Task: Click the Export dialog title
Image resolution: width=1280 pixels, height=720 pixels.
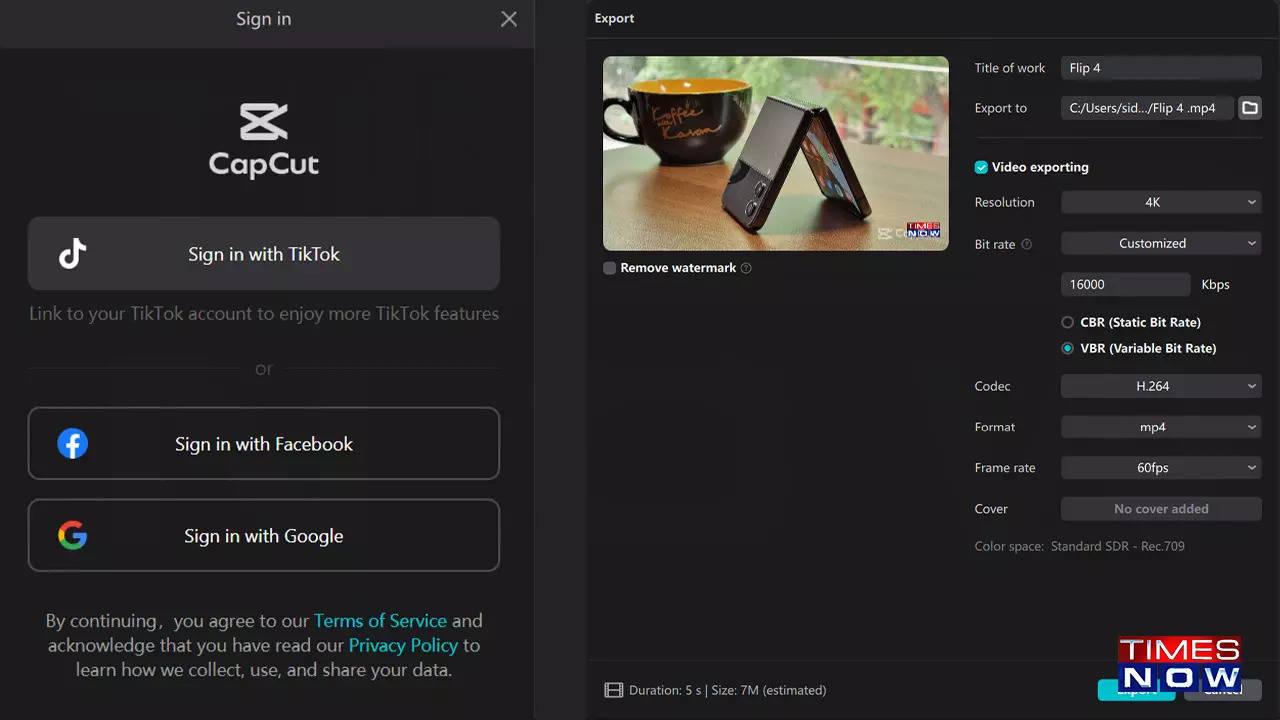Action: 614,18
